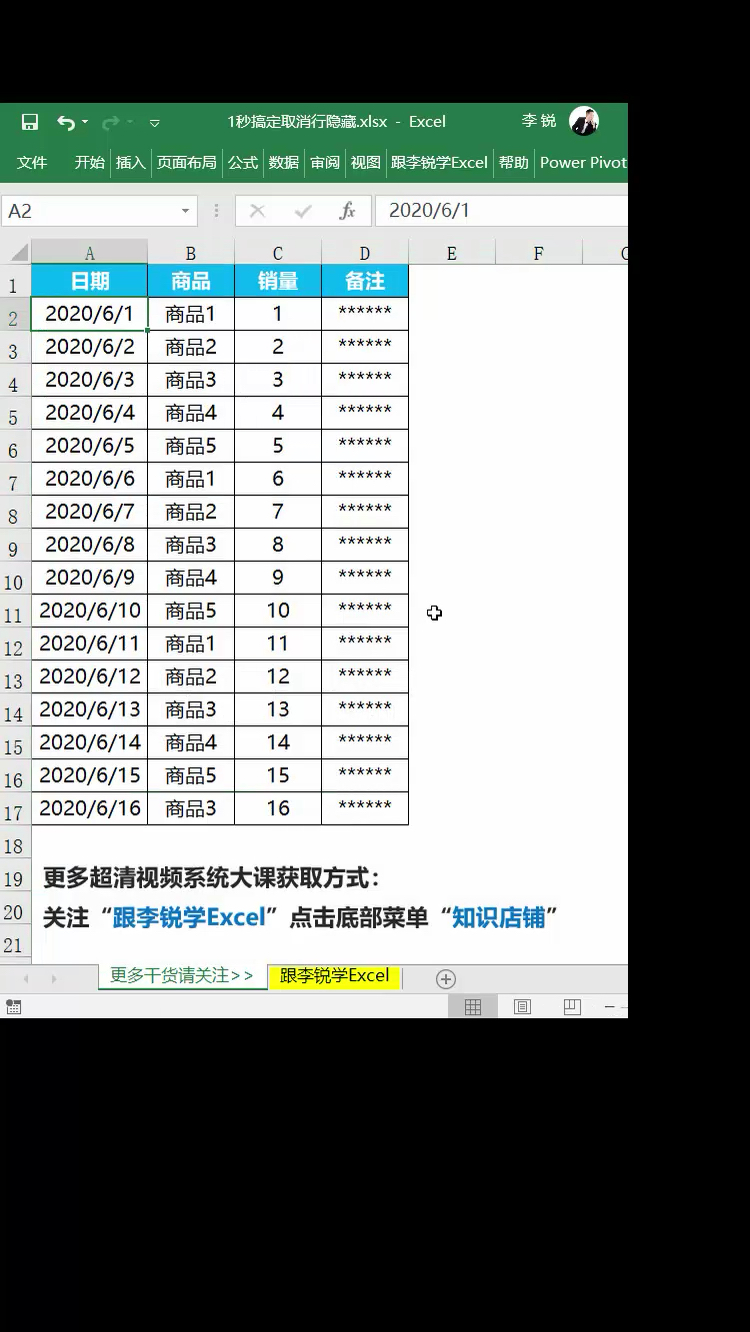Open the Undo history dropdown arrow
Viewport: 750px width, 1332px height.
(85, 122)
